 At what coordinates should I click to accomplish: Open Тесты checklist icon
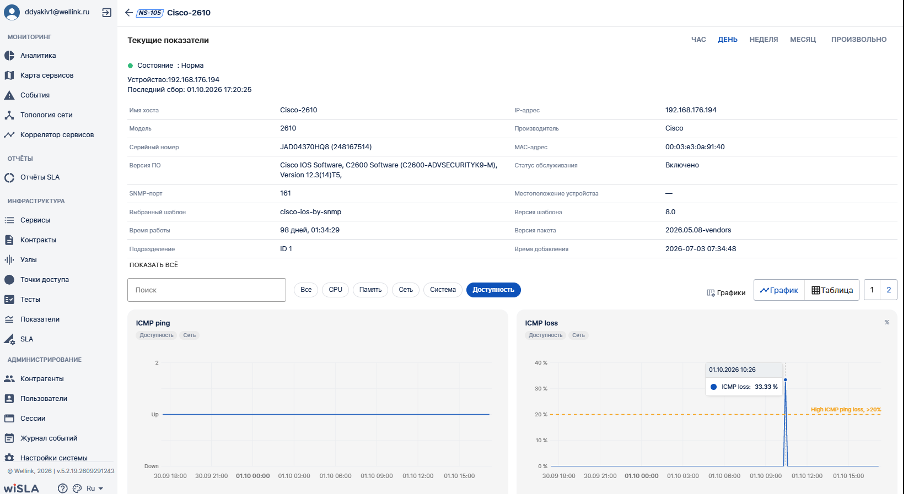pyautogui.click(x=9, y=299)
